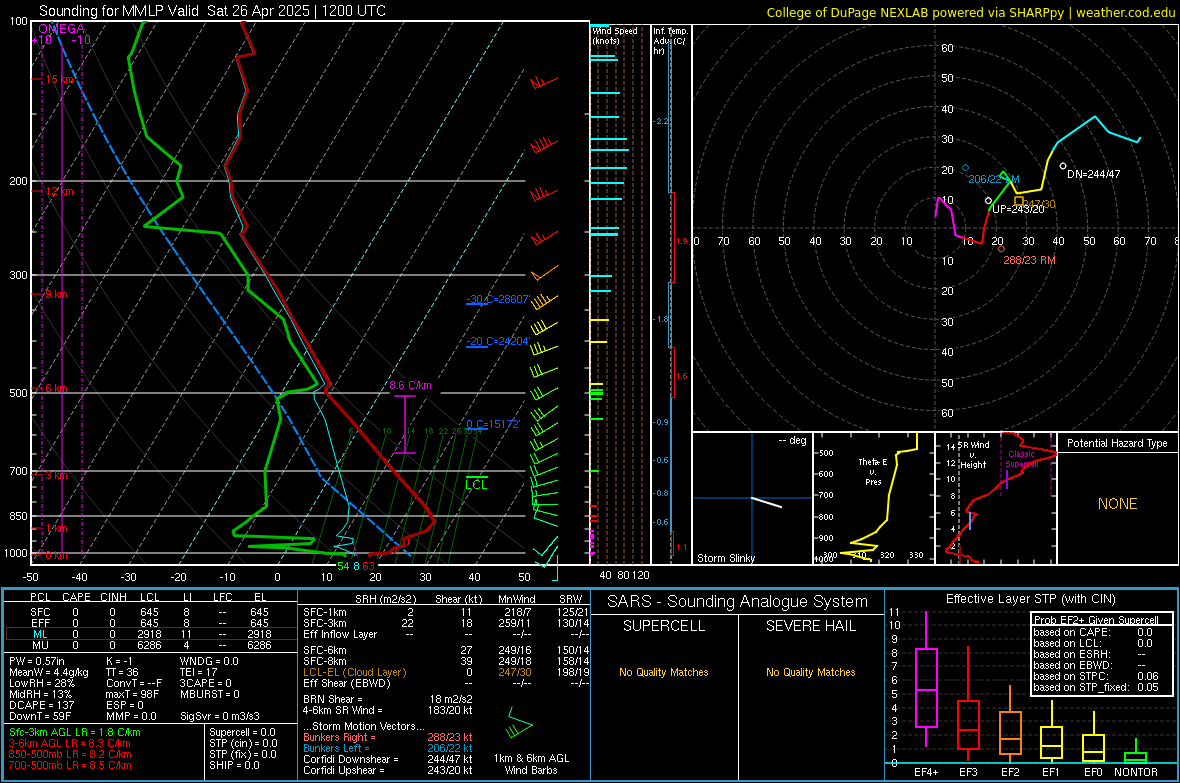This screenshot has width=1180, height=783.
Task: Click the '700-500mb LR = 8.5 C/km' line
Action: click(70, 765)
